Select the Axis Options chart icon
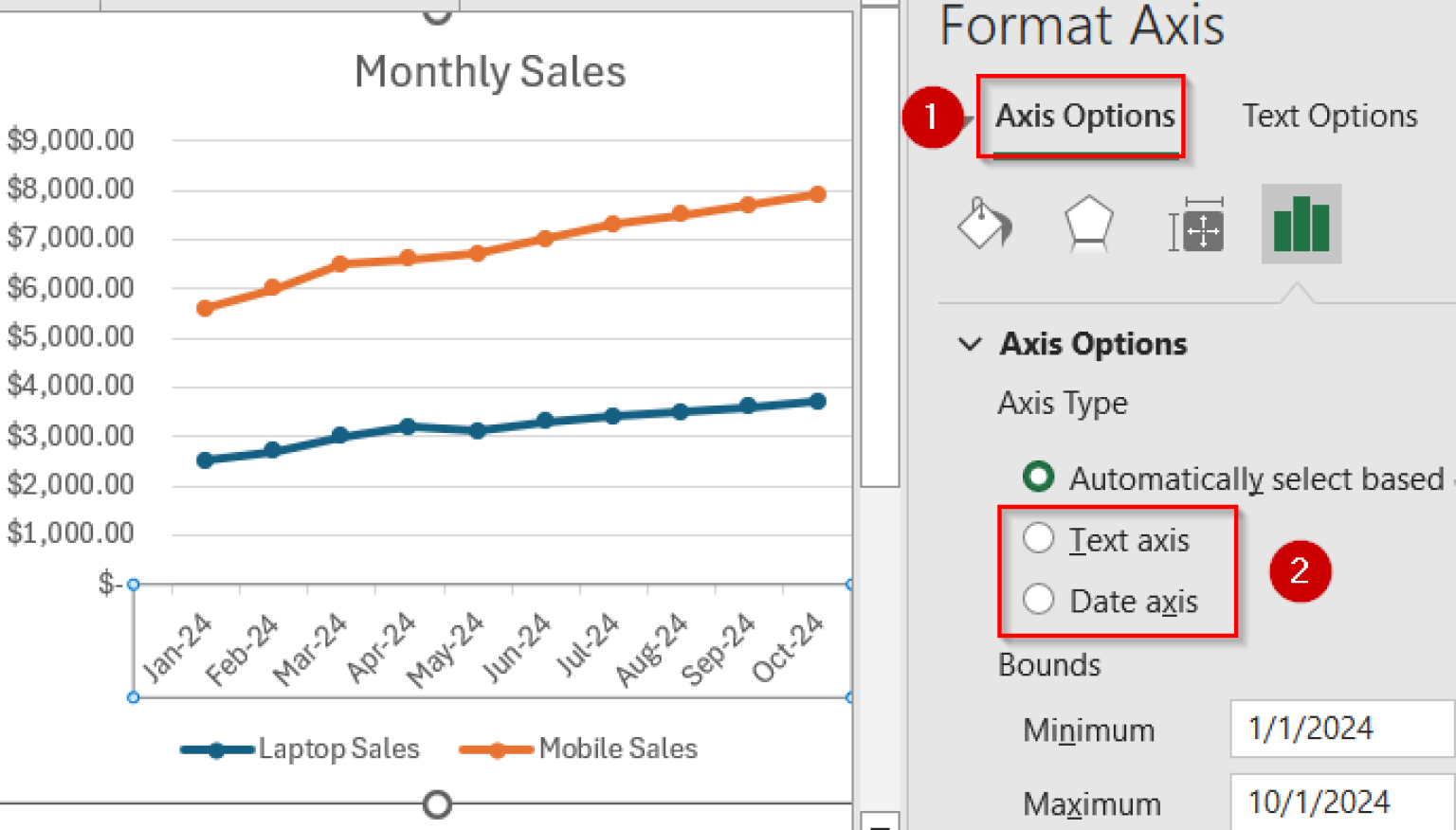This screenshot has height=830, width=1456. [x=1300, y=225]
